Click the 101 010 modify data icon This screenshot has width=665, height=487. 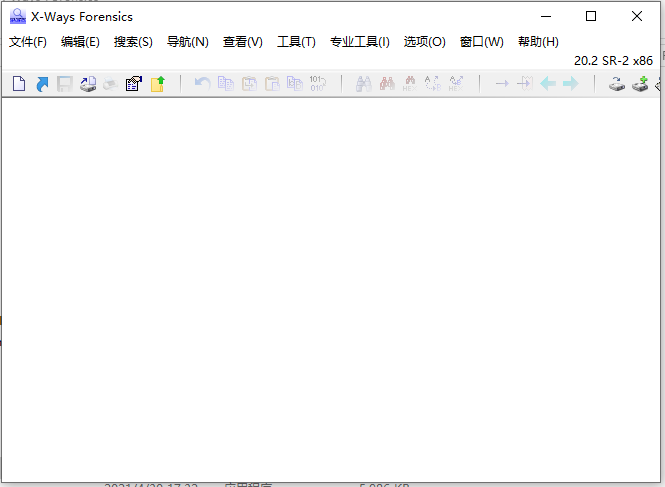point(318,84)
